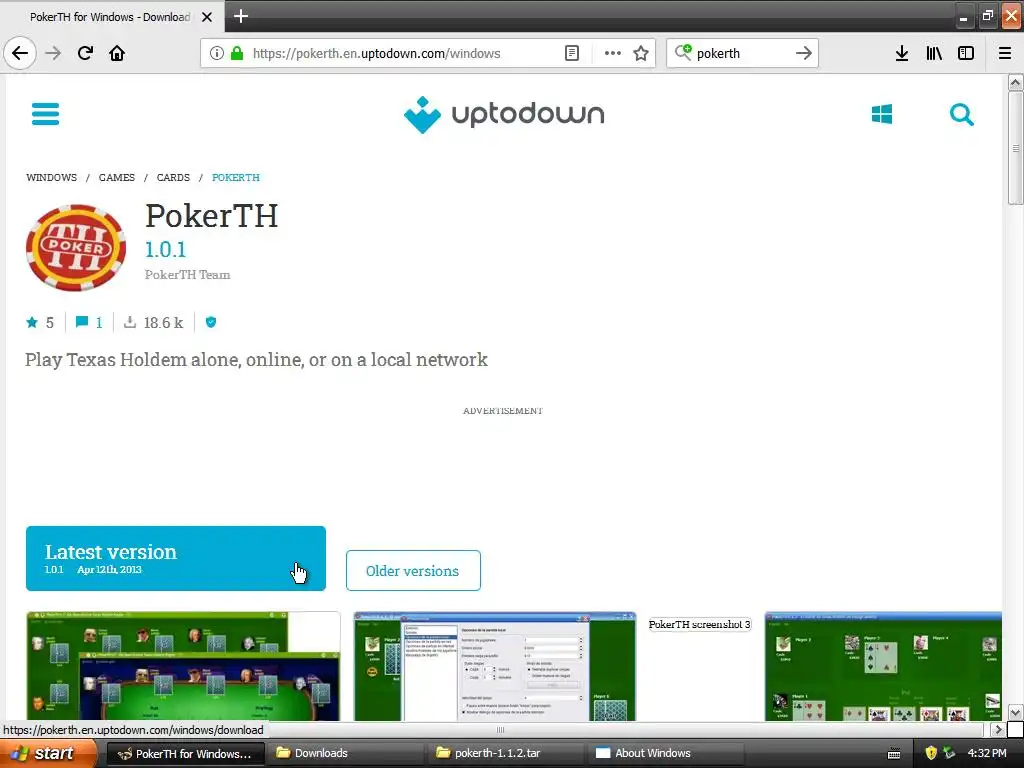This screenshot has width=1024, height=768.
Task: Open the Uptodown site search
Action: (961, 115)
